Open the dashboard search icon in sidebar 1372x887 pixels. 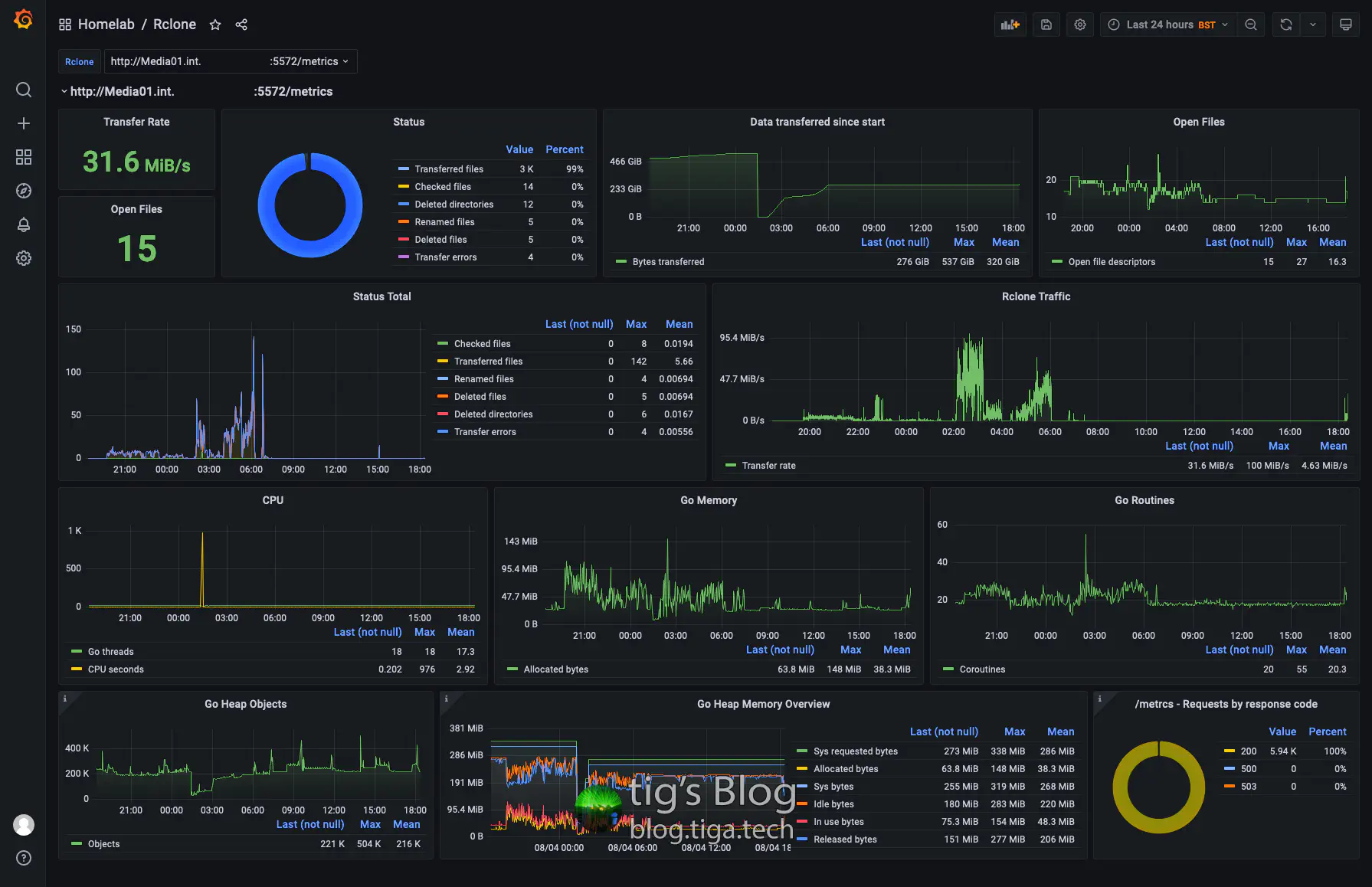[x=24, y=90]
